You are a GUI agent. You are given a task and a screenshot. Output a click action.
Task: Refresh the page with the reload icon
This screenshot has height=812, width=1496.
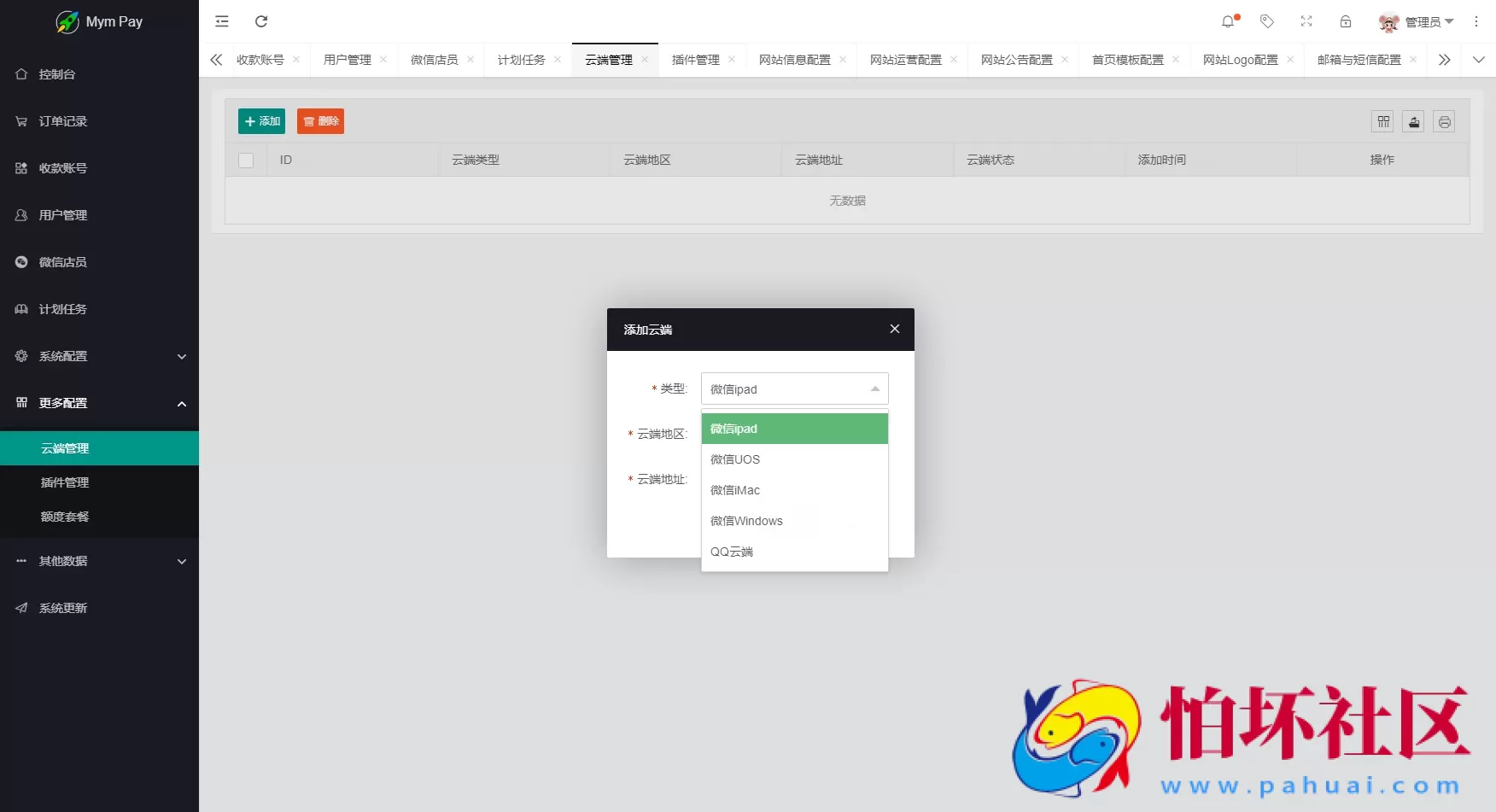coord(262,21)
